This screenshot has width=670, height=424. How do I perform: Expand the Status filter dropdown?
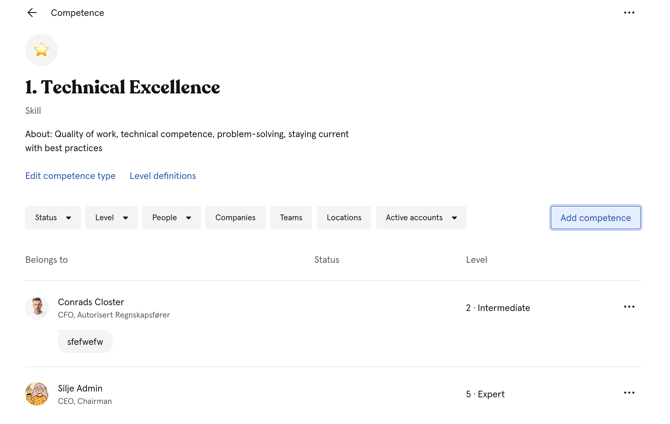click(x=53, y=218)
